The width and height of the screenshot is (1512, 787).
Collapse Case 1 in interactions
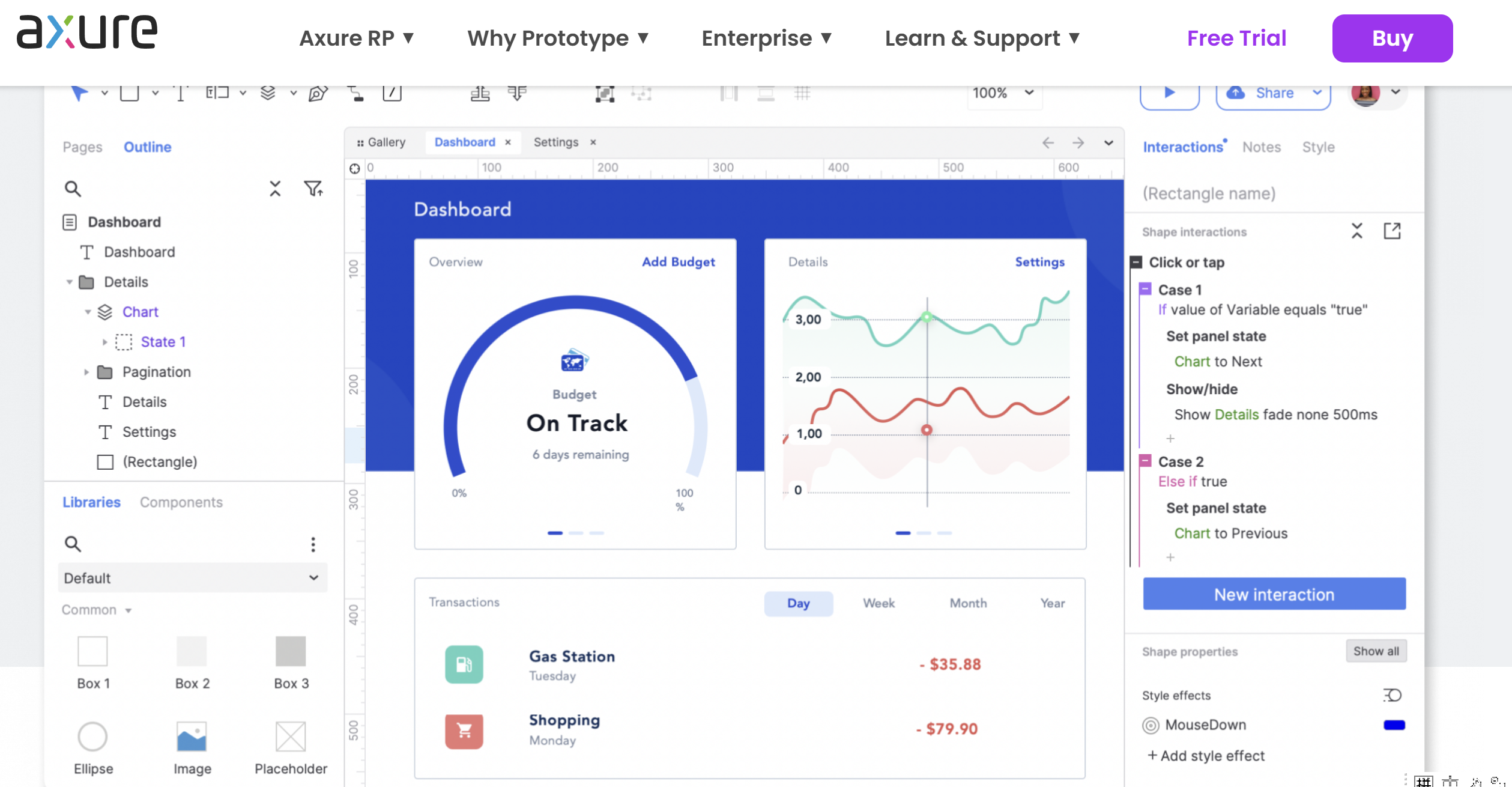[1145, 289]
